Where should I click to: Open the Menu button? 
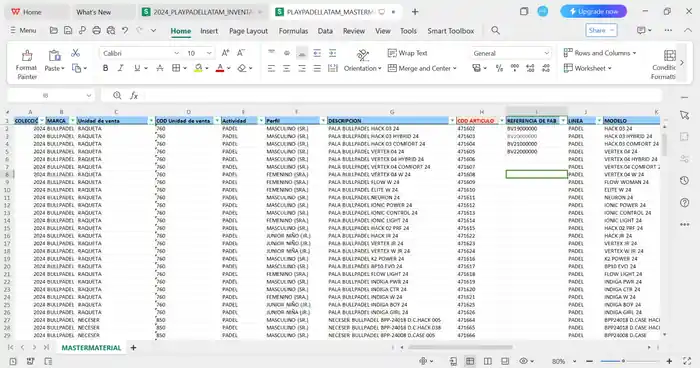[23, 30]
